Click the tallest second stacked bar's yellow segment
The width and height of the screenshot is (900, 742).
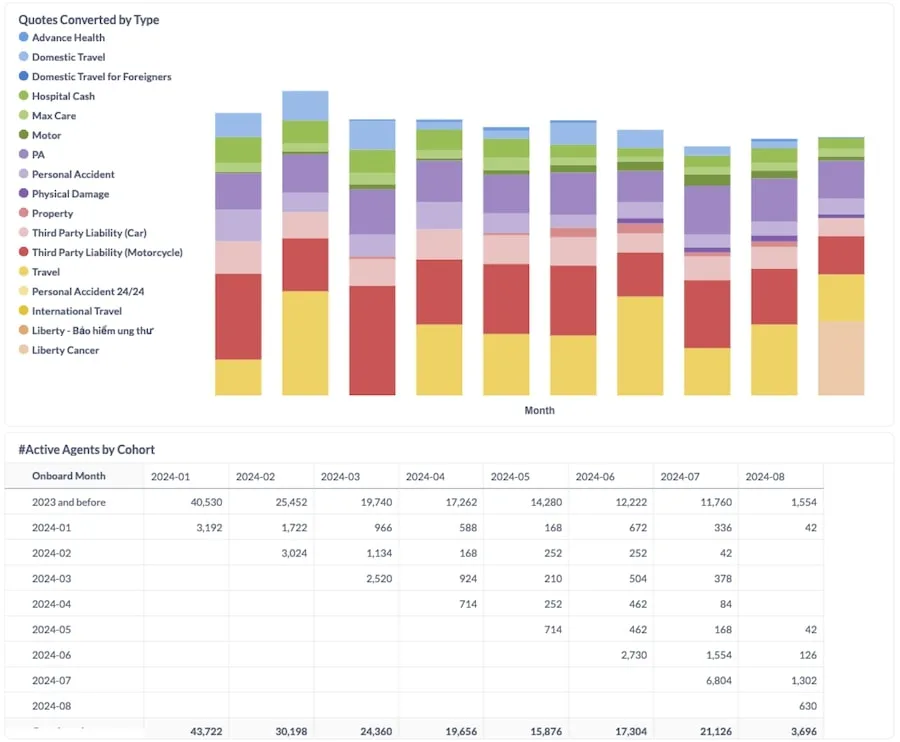(305, 343)
